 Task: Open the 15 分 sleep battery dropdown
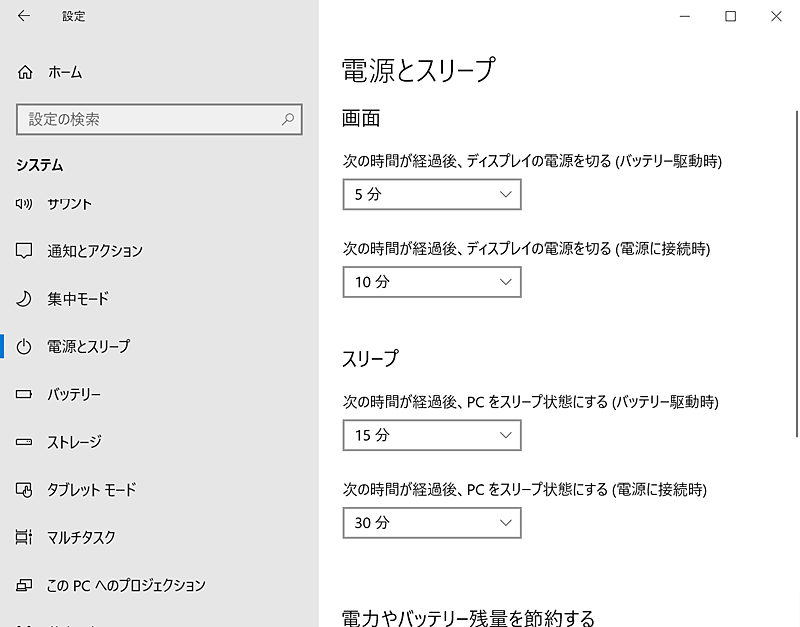tap(431, 435)
